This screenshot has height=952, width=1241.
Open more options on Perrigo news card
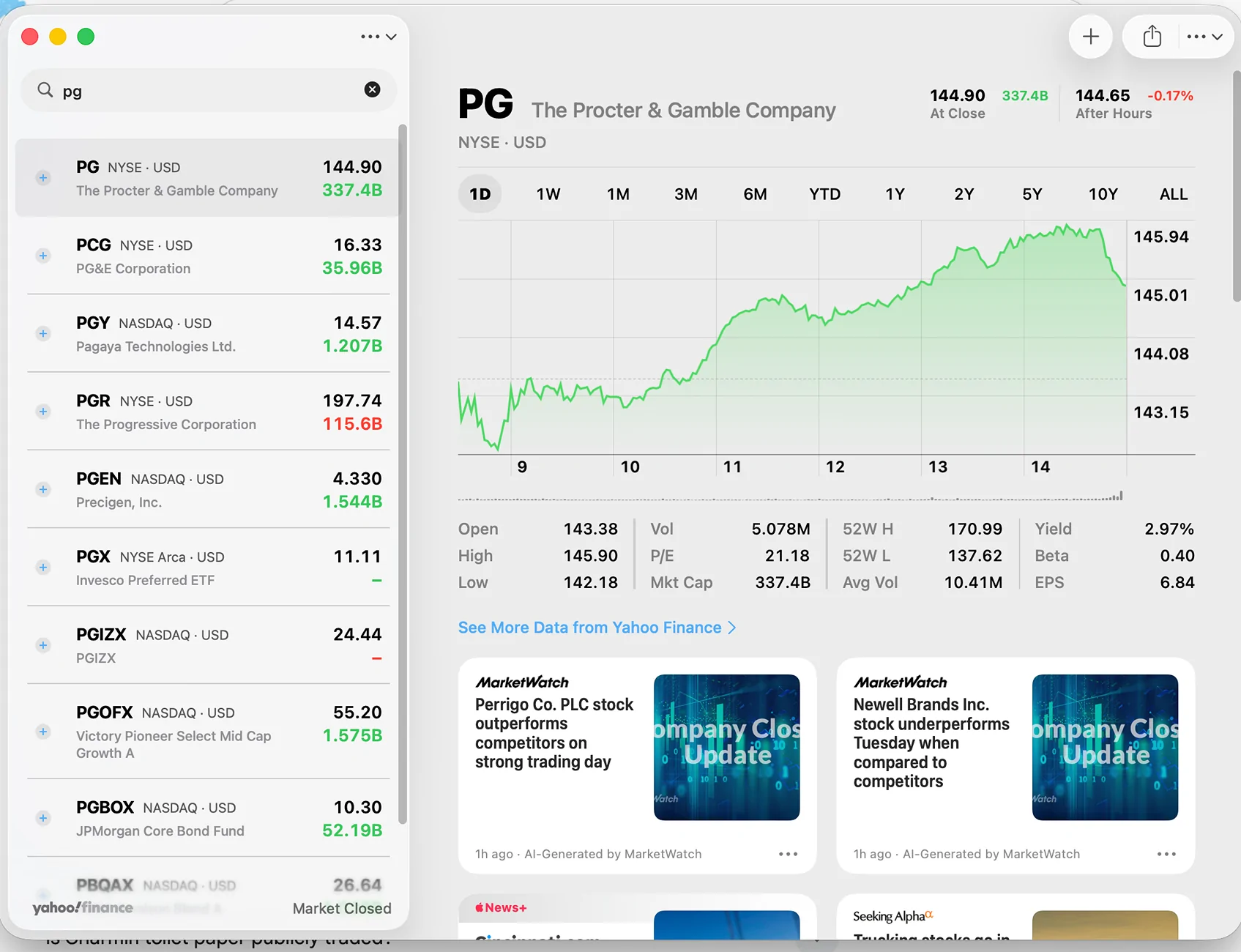pos(788,854)
